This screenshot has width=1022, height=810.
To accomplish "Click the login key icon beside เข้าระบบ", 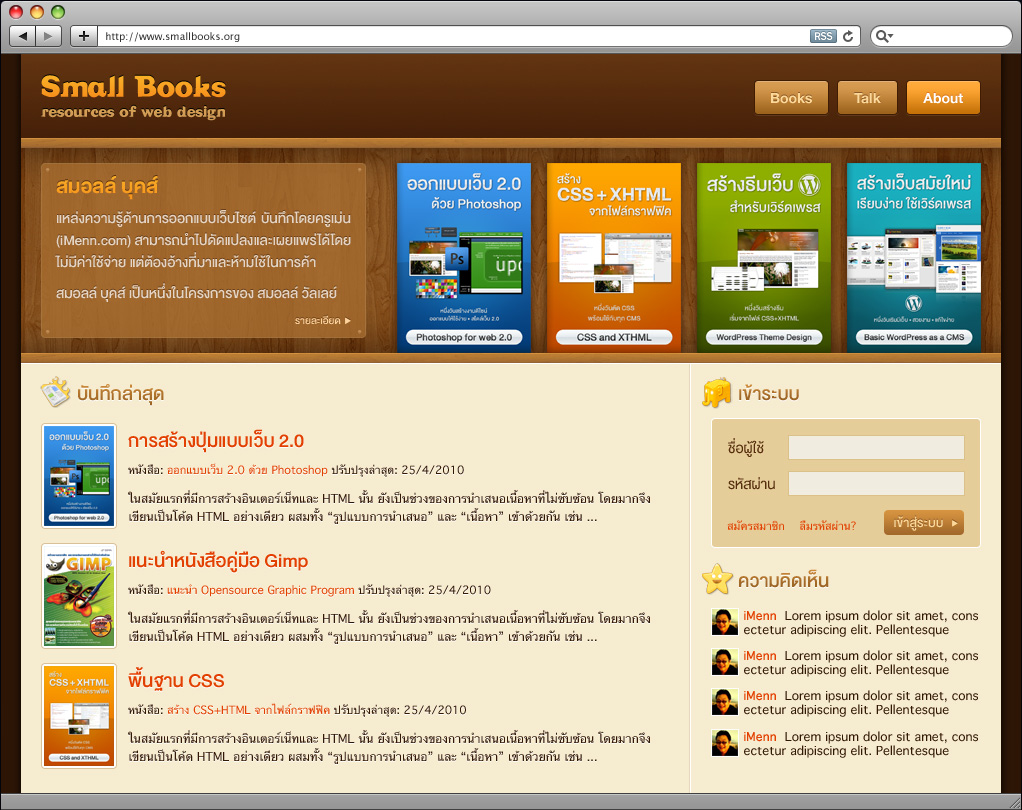I will click(716, 393).
